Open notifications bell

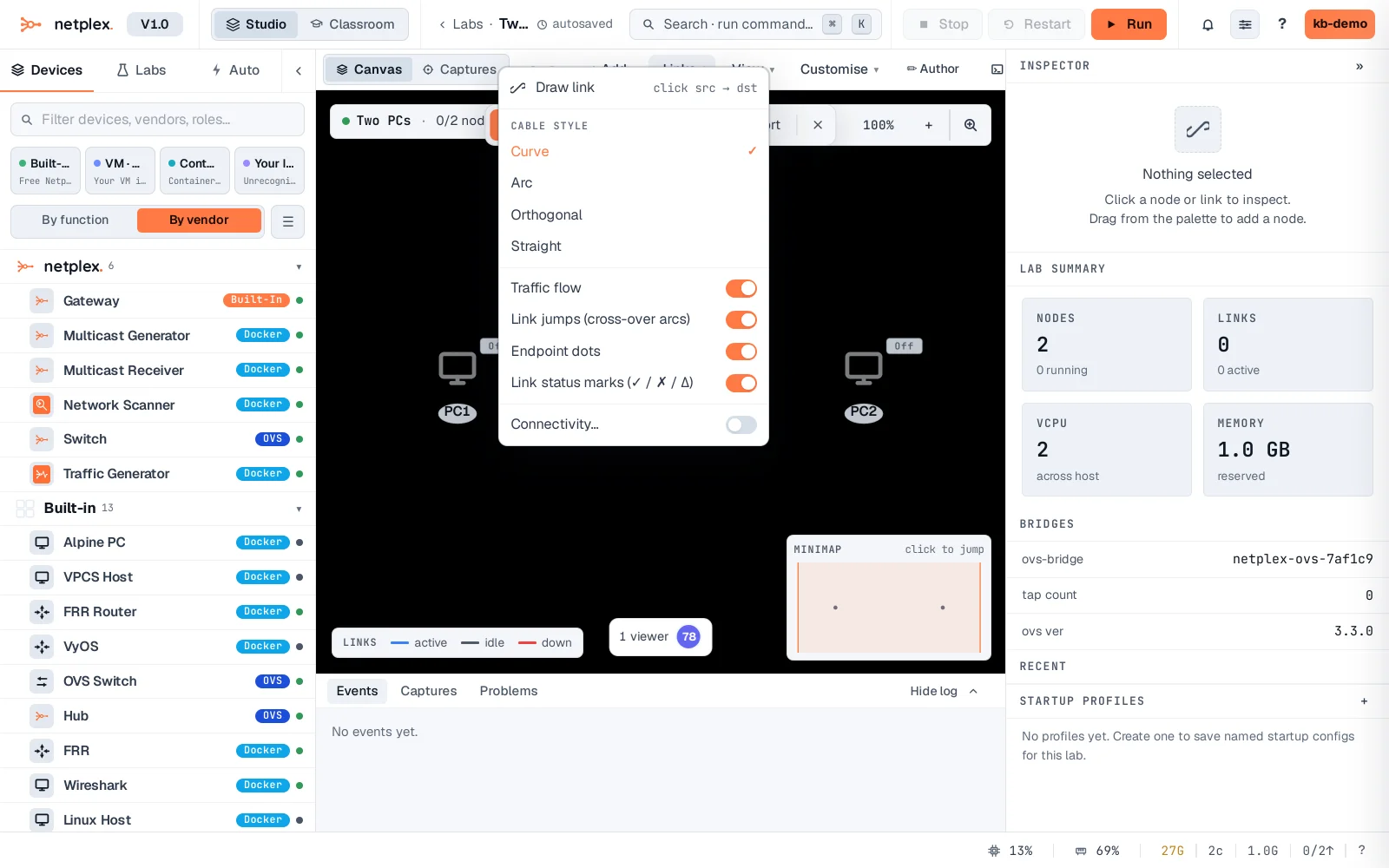[1208, 24]
